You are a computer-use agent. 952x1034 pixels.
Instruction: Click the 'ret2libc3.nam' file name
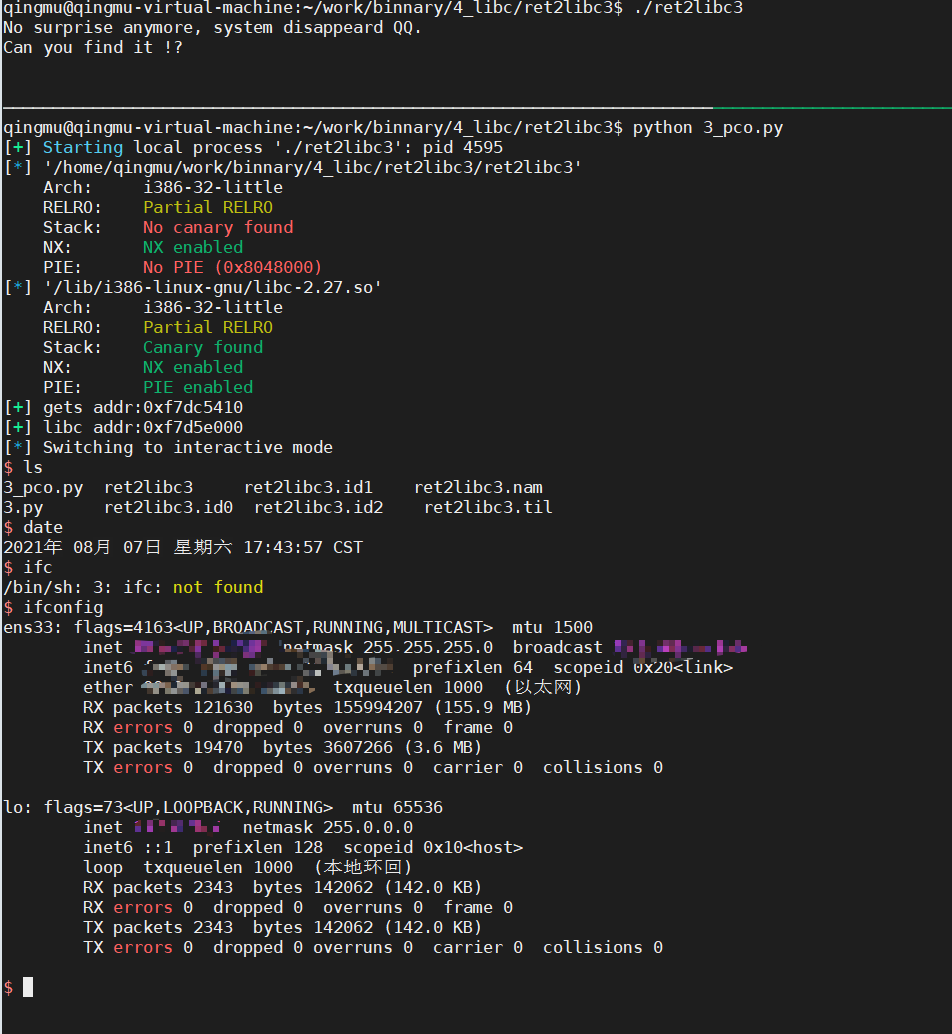(478, 487)
